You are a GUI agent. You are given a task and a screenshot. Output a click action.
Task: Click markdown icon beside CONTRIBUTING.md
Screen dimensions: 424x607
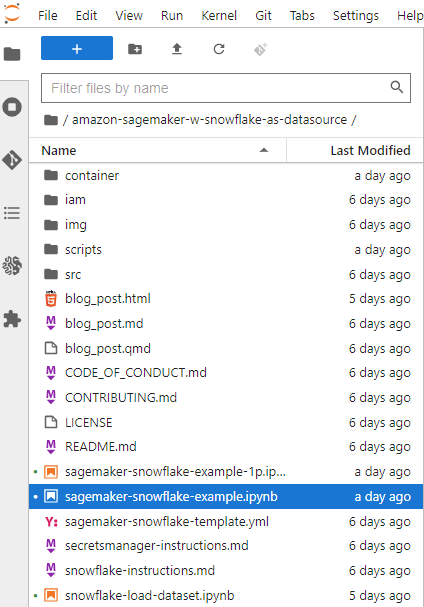[x=51, y=397]
